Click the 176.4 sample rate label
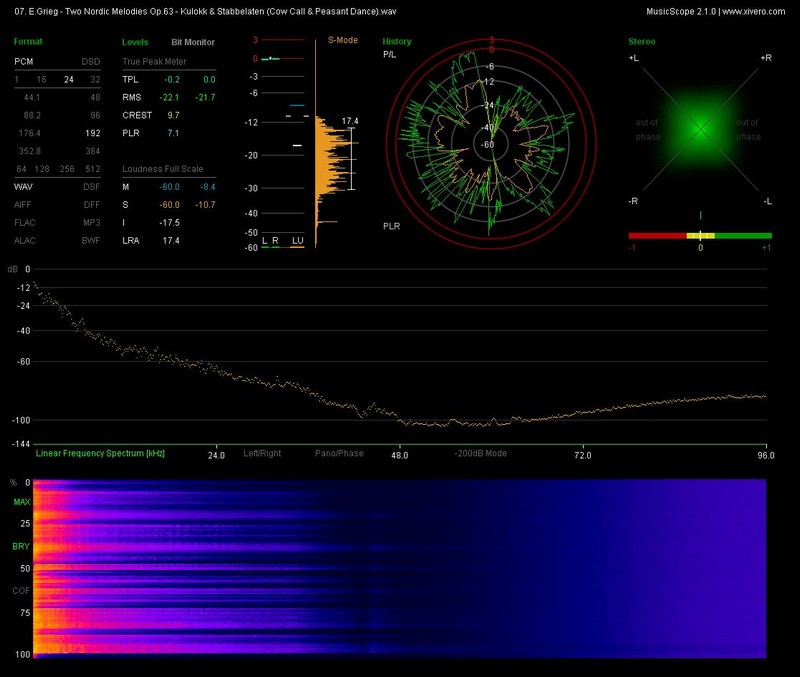800x677 pixels. [x=30, y=133]
